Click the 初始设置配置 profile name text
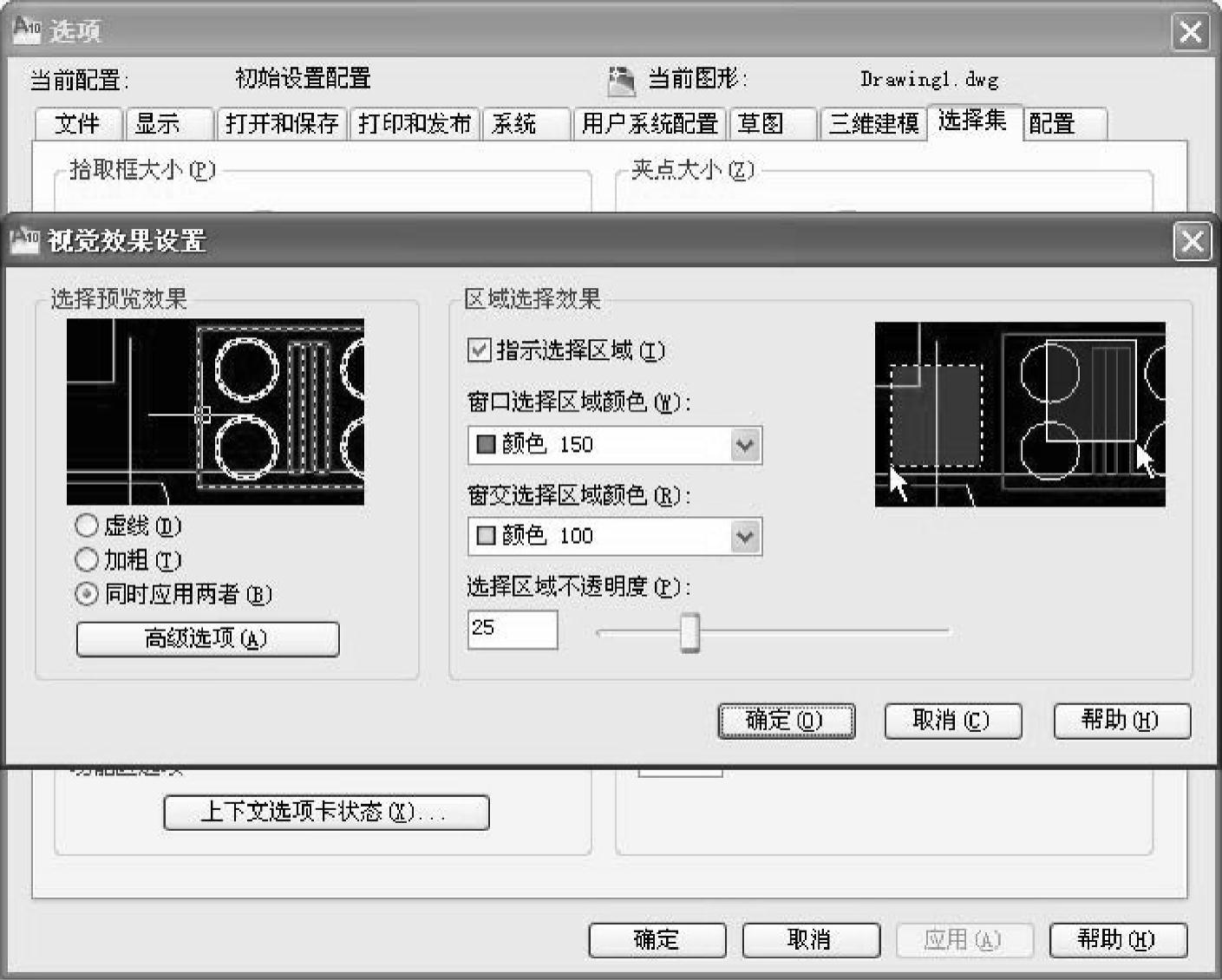This screenshot has width=1222, height=980. pyautogui.click(x=303, y=79)
